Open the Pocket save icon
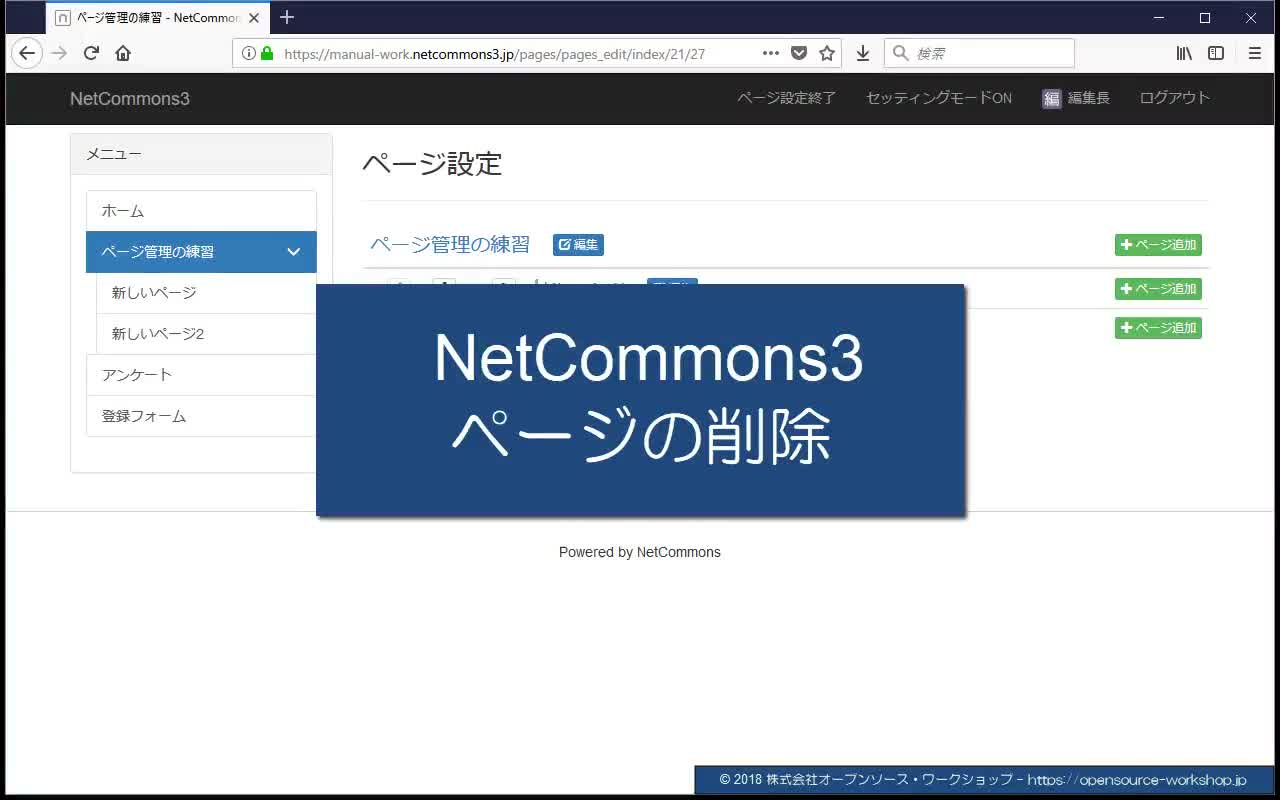The image size is (1280, 800). click(x=799, y=53)
